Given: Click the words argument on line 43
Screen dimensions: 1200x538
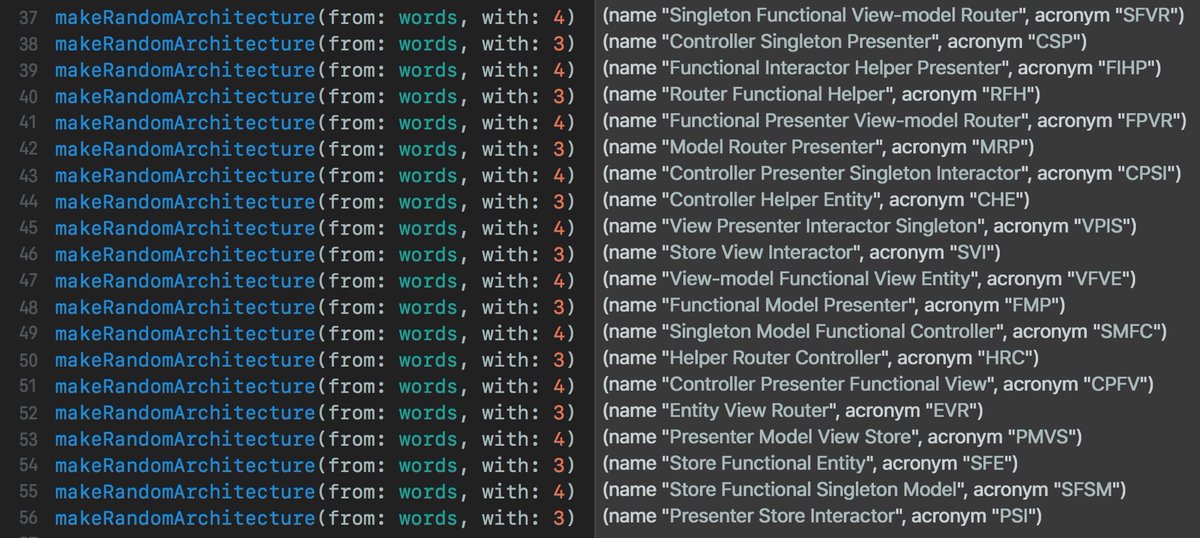Looking at the screenshot, I should click(x=428, y=176).
